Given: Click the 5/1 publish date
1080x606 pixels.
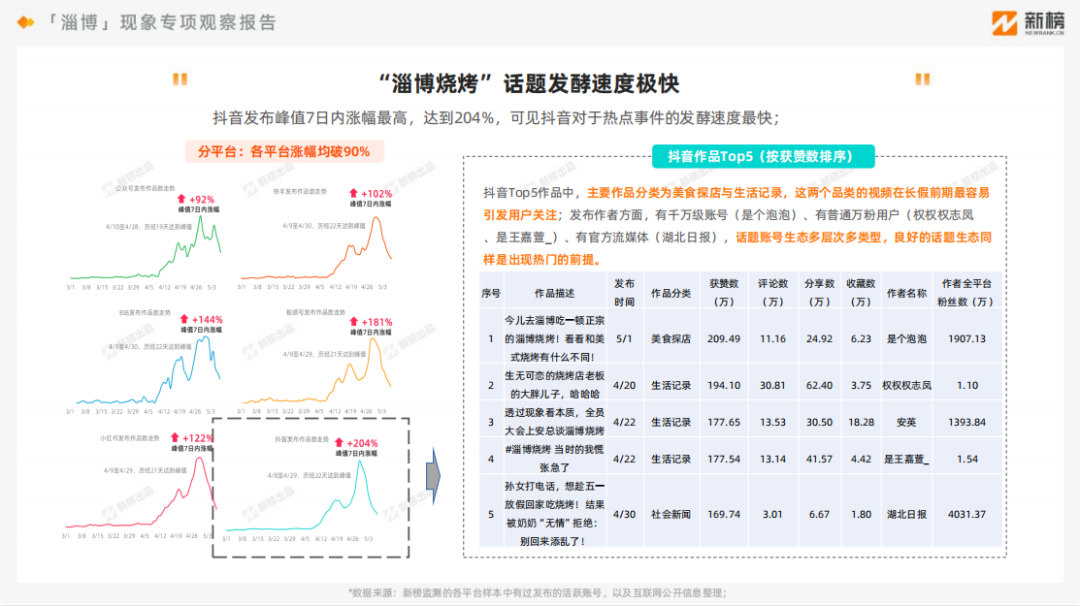Looking at the screenshot, I should 624,339.
